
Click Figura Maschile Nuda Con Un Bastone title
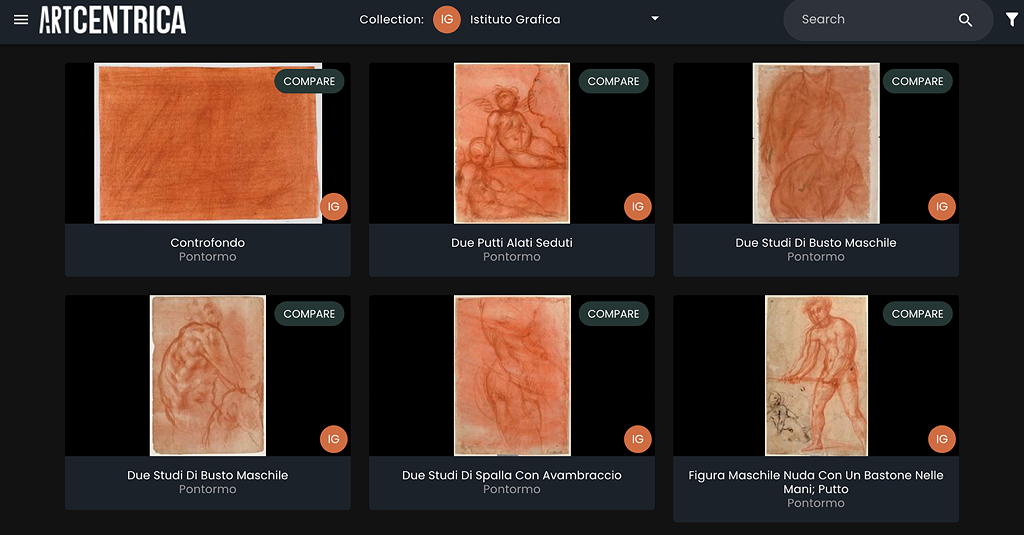coord(816,482)
